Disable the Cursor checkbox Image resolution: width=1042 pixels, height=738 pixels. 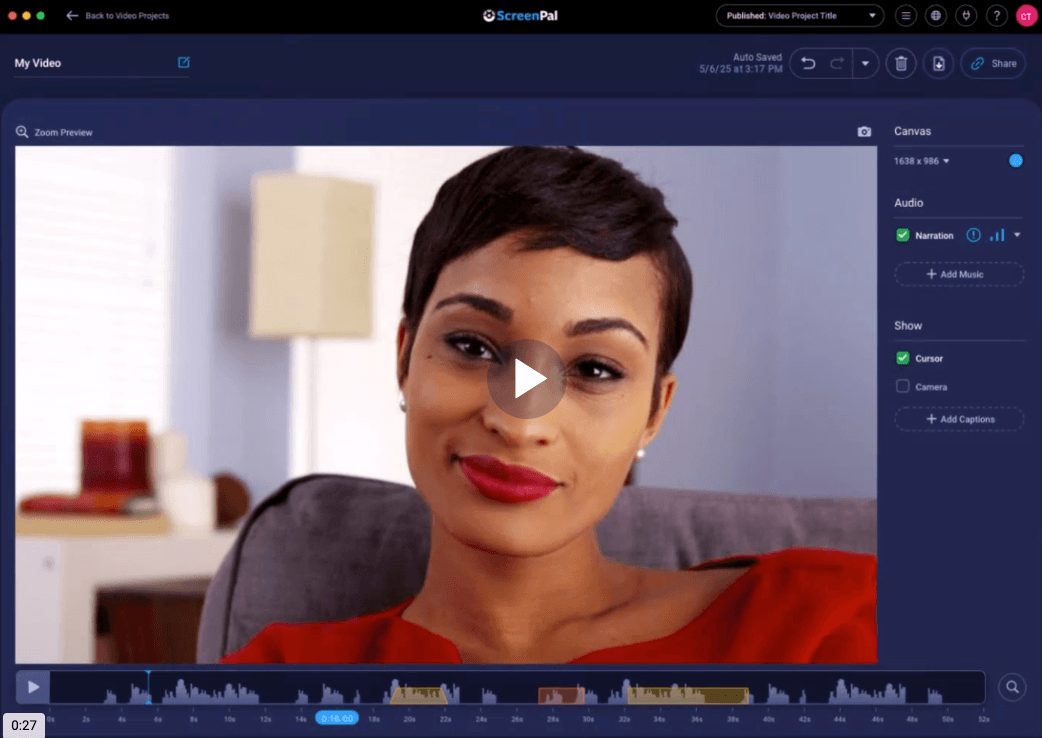click(903, 358)
